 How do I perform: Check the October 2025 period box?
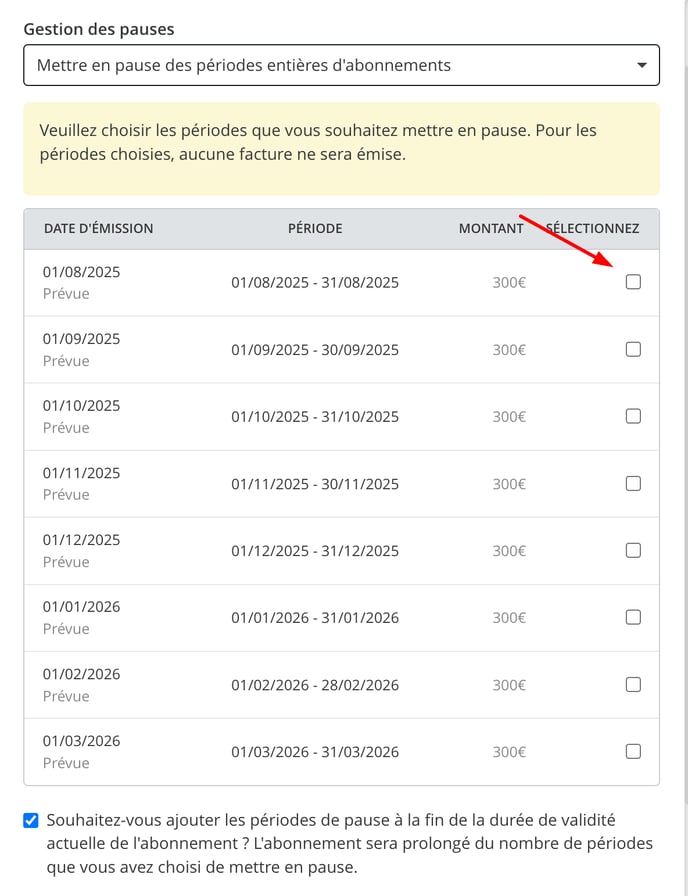coord(633,416)
